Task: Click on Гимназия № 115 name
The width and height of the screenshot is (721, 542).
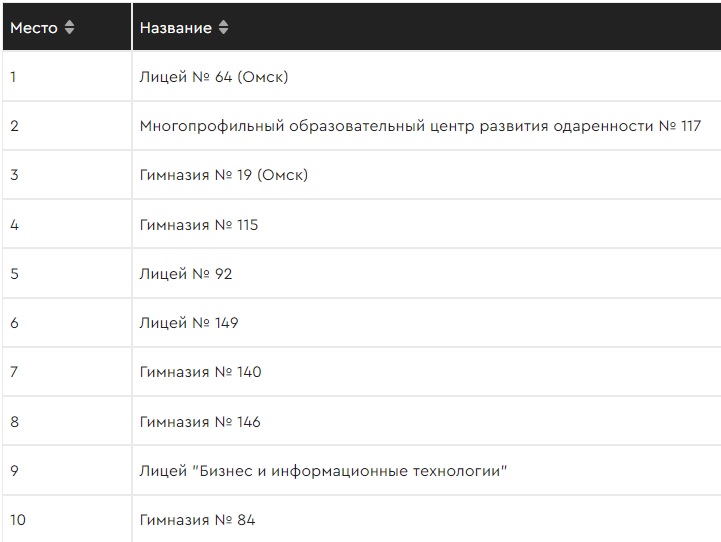Action: pyautogui.click(x=199, y=225)
